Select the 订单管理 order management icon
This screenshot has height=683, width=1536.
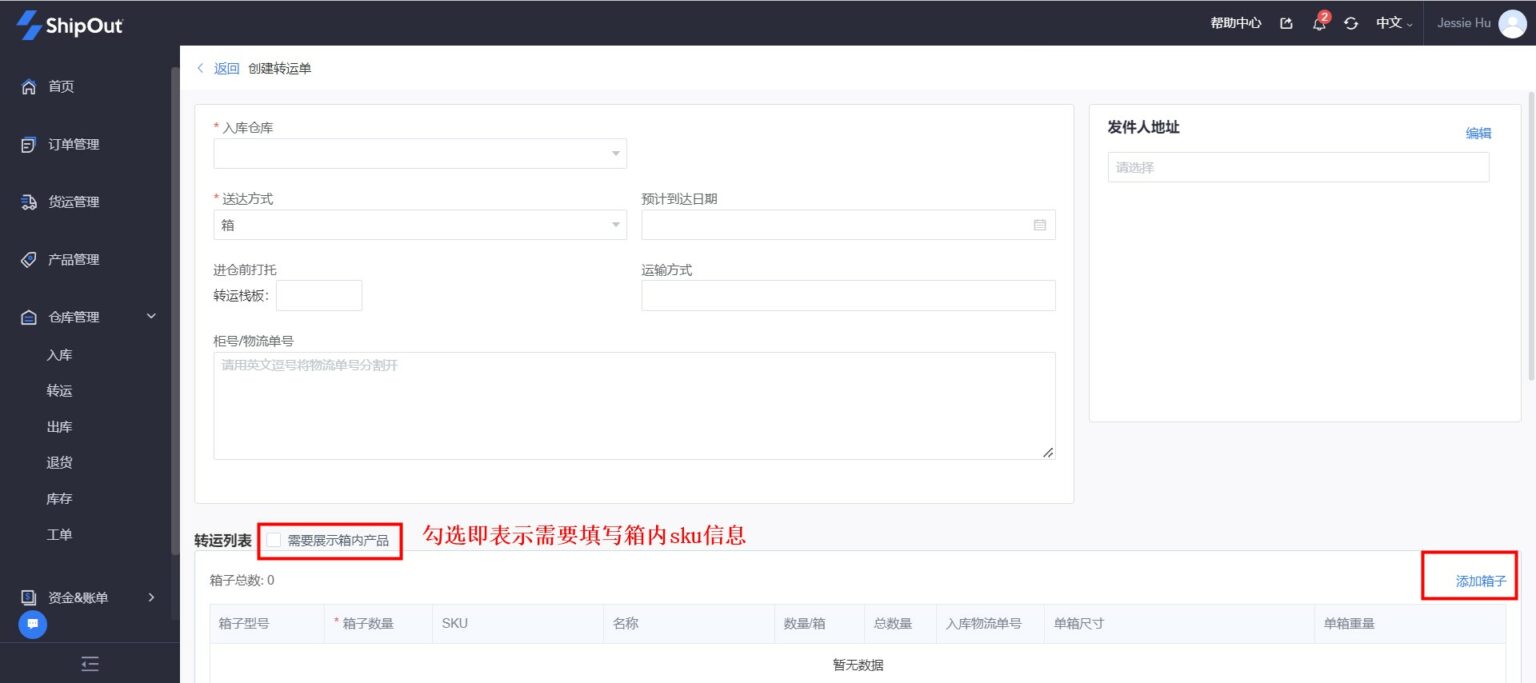tap(31, 144)
